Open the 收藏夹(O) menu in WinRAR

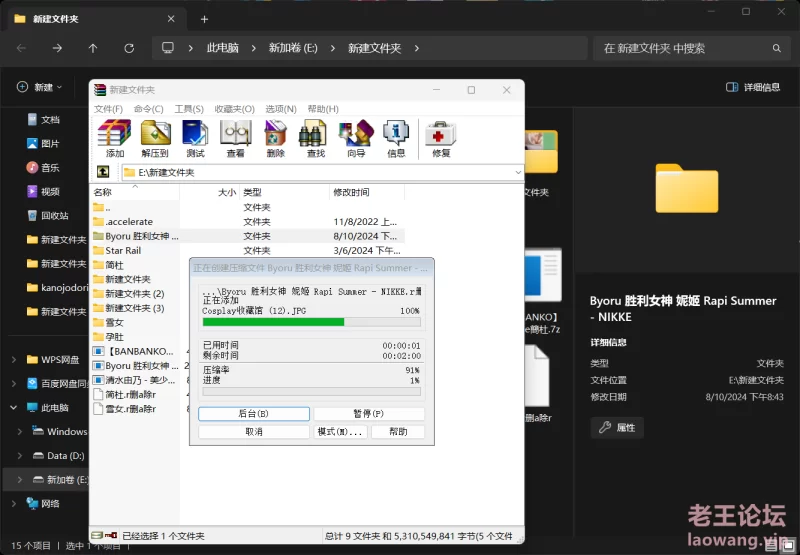point(234,109)
